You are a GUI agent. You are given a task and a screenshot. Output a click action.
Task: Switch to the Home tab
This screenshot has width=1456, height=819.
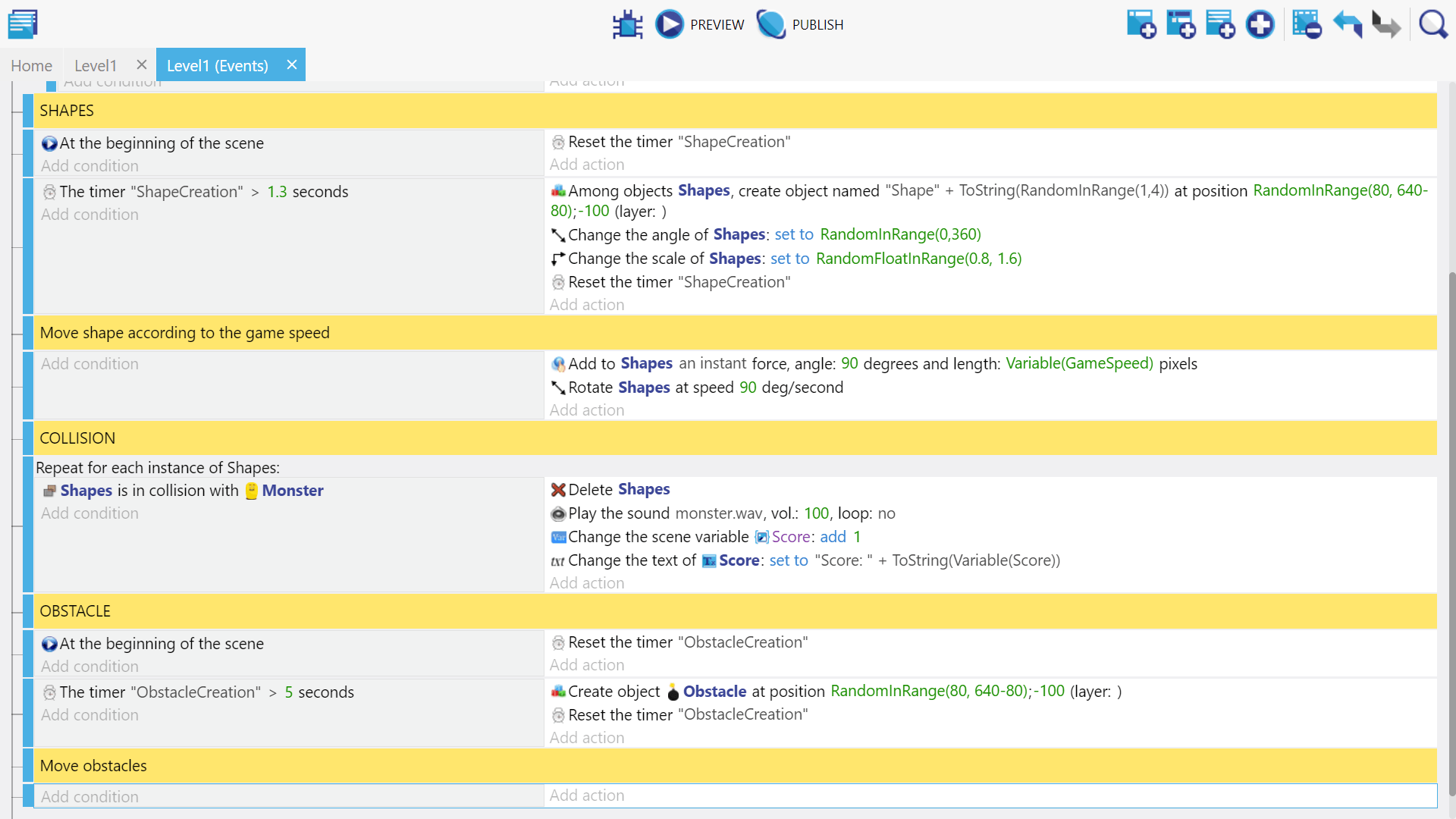click(31, 65)
